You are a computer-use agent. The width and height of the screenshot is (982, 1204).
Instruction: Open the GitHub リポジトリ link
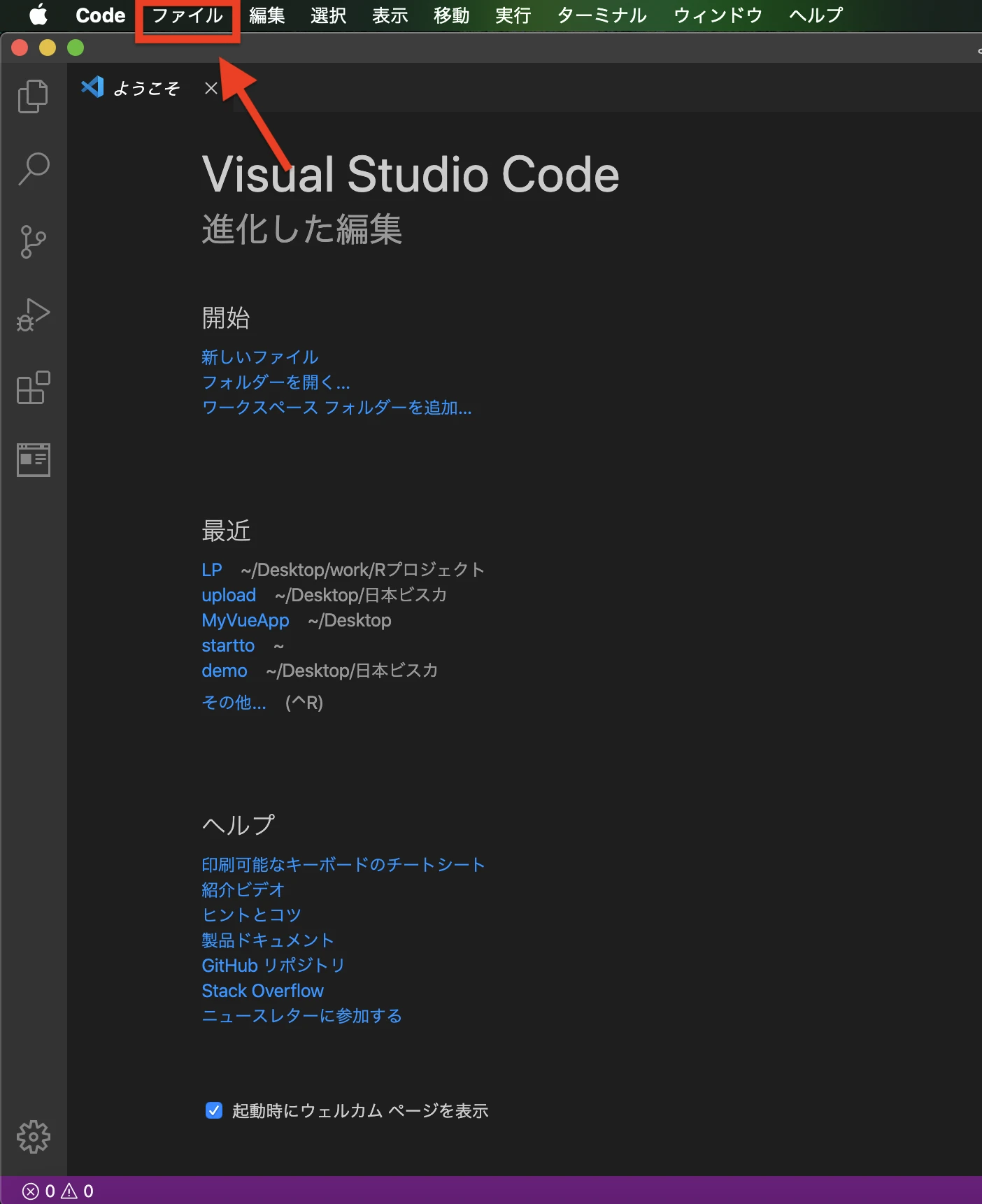click(x=273, y=966)
